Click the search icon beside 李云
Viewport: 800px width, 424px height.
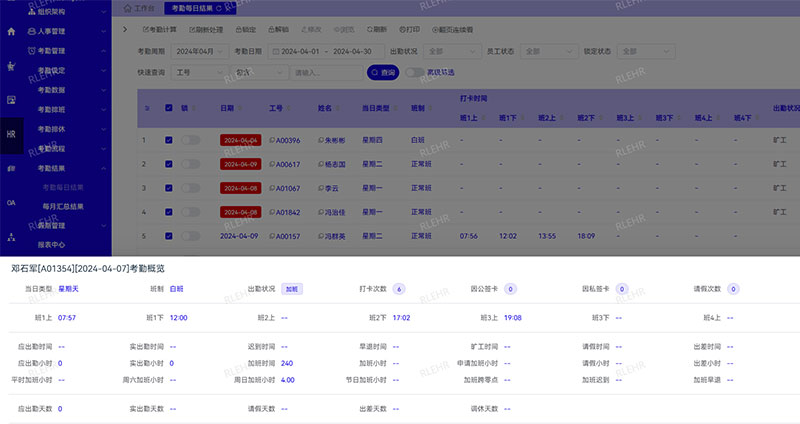point(321,188)
